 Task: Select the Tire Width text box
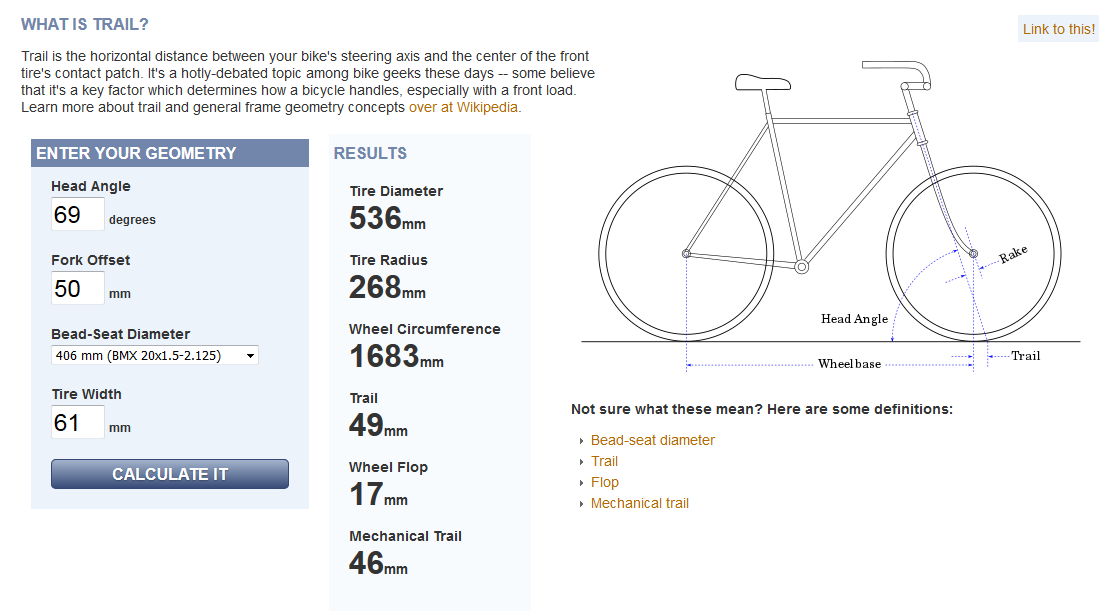[x=78, y=422]
